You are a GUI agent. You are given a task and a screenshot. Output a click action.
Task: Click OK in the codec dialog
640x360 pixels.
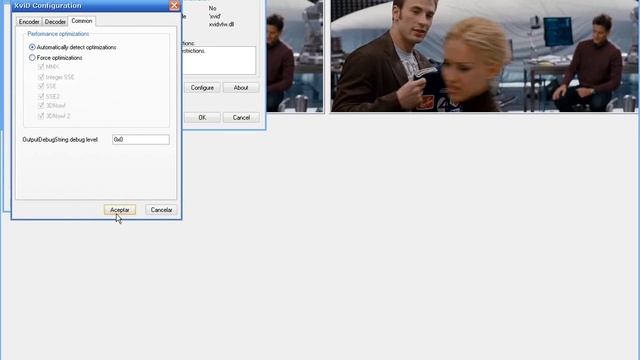pyautogui.click(x=202, y=118)
